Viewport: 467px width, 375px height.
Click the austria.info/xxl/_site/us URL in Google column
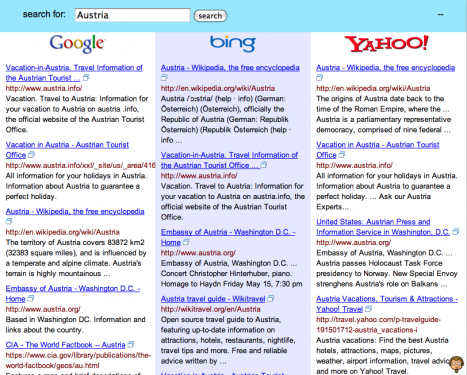[80, 165]
